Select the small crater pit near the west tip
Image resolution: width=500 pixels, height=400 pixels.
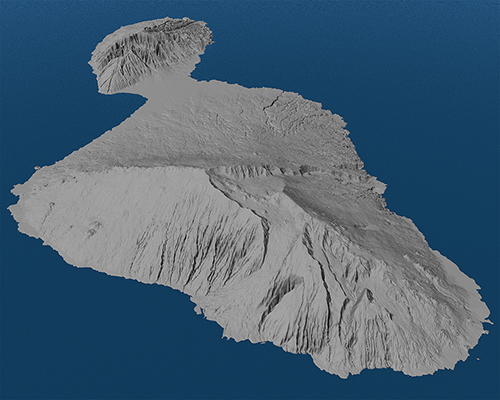point(52,204)
